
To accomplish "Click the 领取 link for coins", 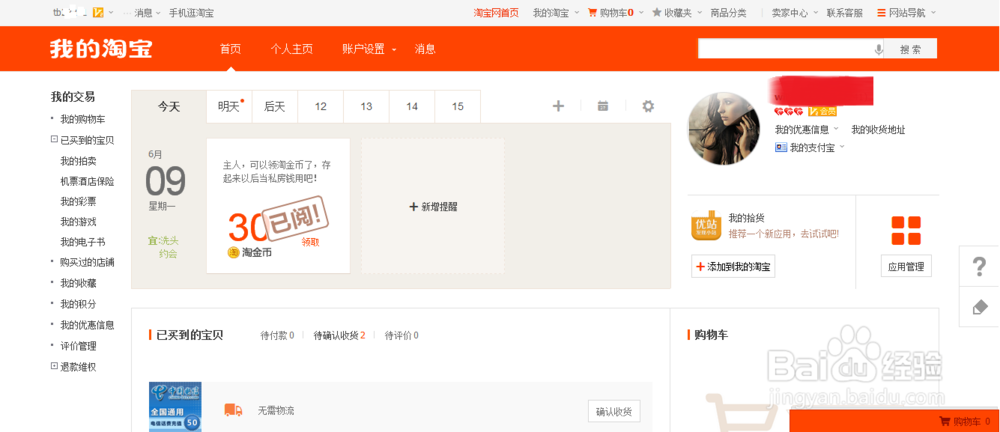I will (x=311, y=242).
